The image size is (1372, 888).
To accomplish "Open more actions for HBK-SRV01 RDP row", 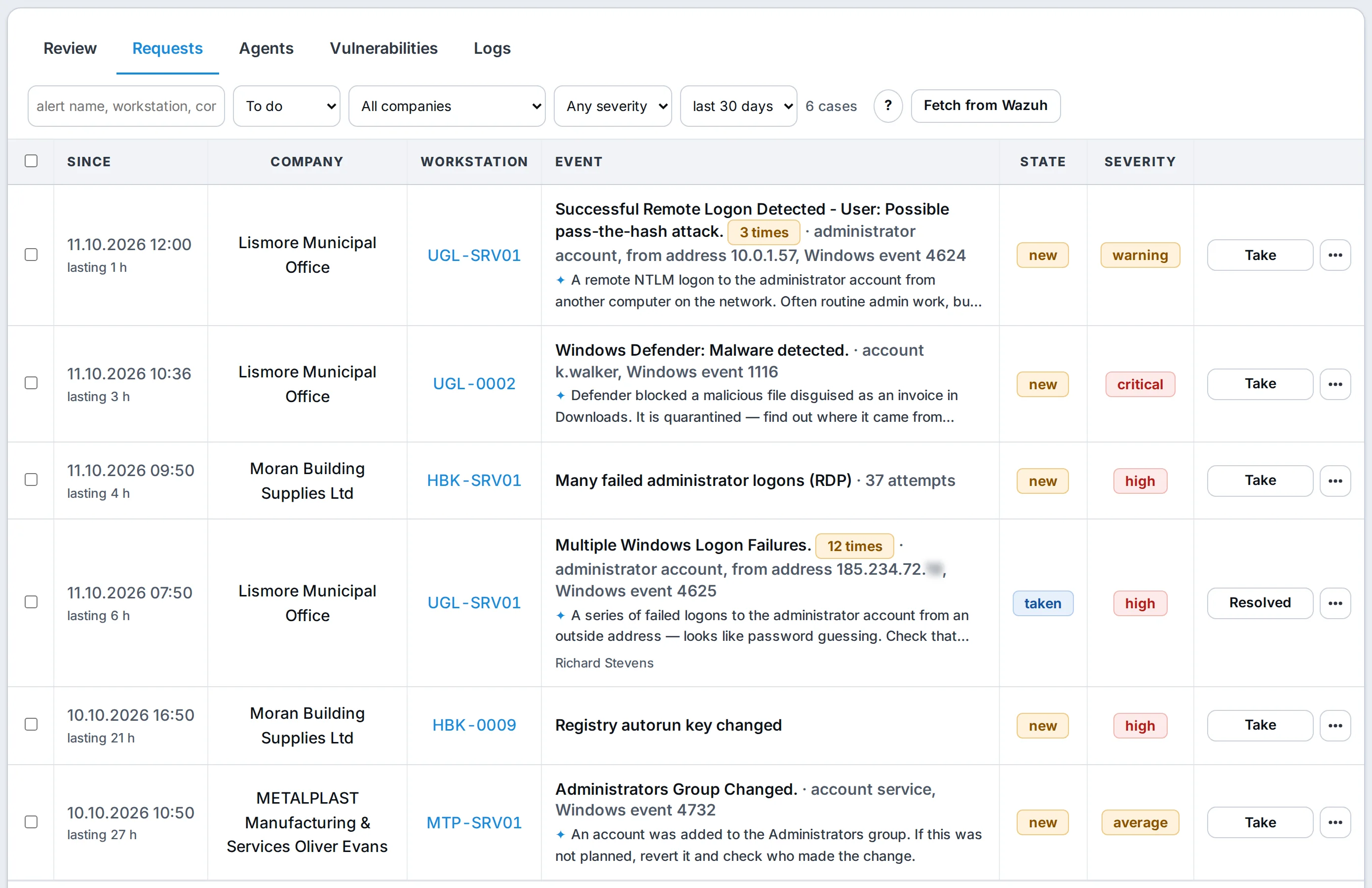I will coord(1335,481).
